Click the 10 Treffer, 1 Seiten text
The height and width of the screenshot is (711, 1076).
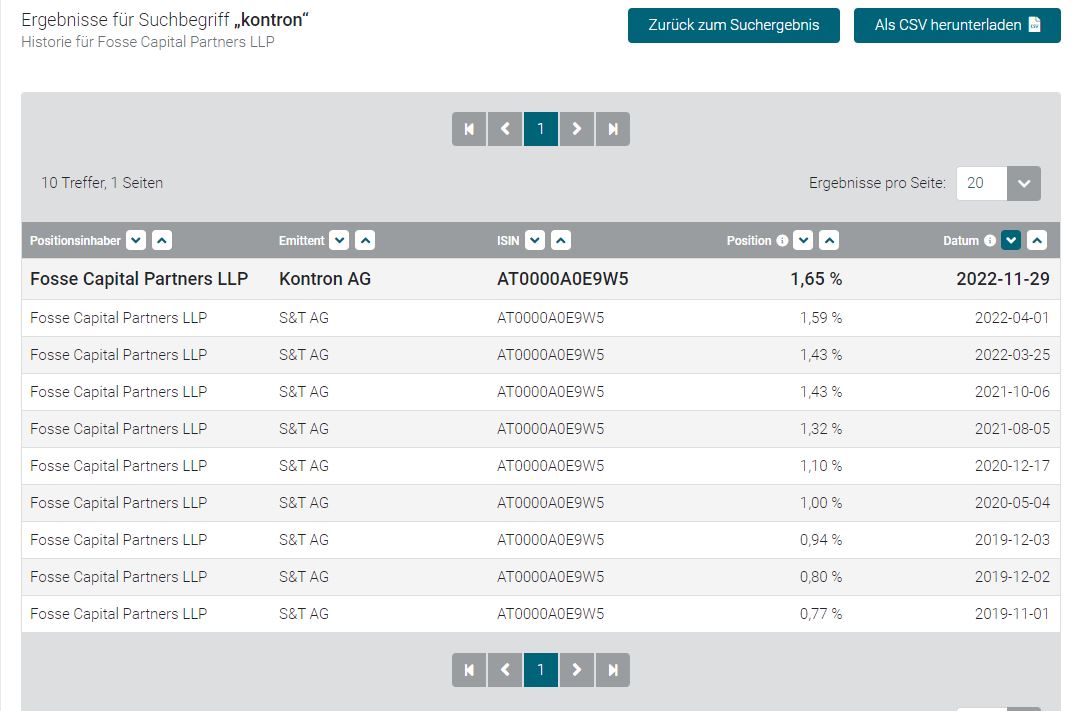[x=102, y=183]
